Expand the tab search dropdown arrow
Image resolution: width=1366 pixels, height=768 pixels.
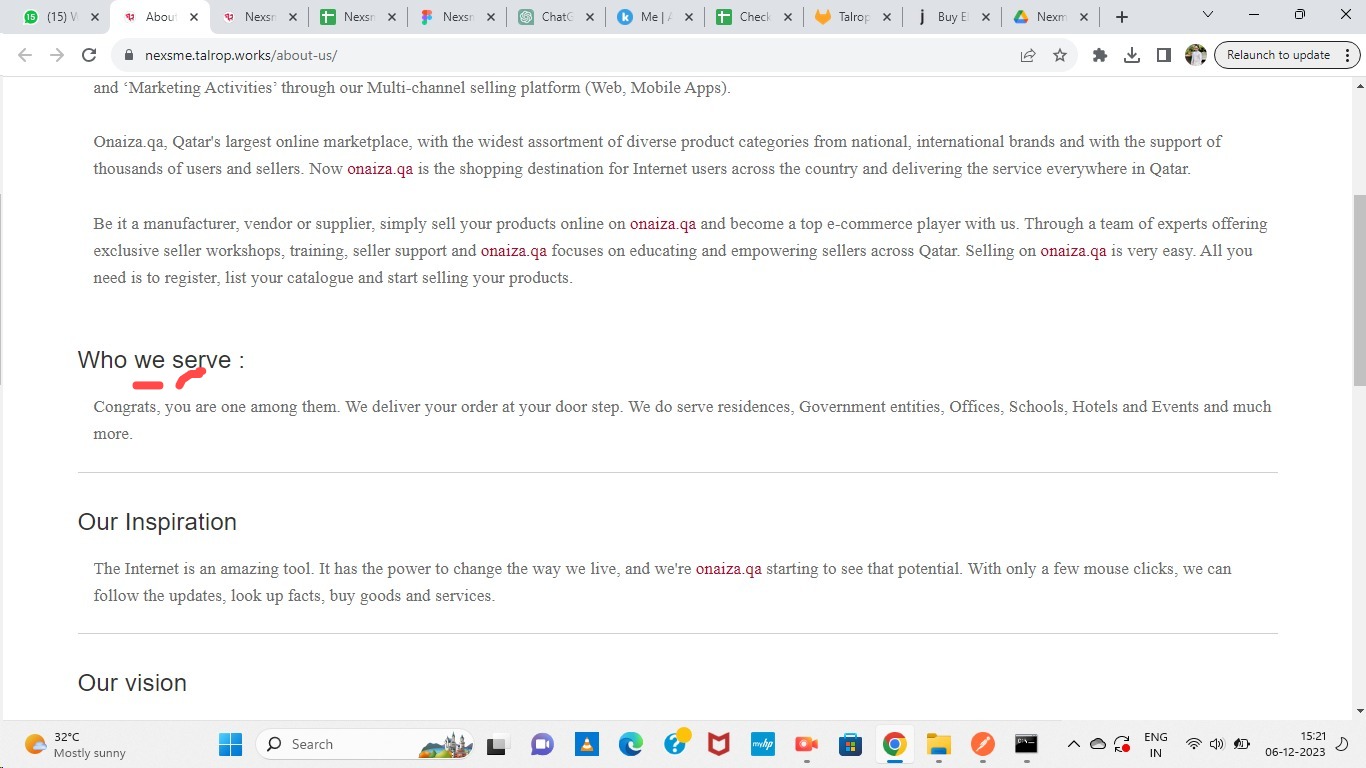[x=1207, y=16]
